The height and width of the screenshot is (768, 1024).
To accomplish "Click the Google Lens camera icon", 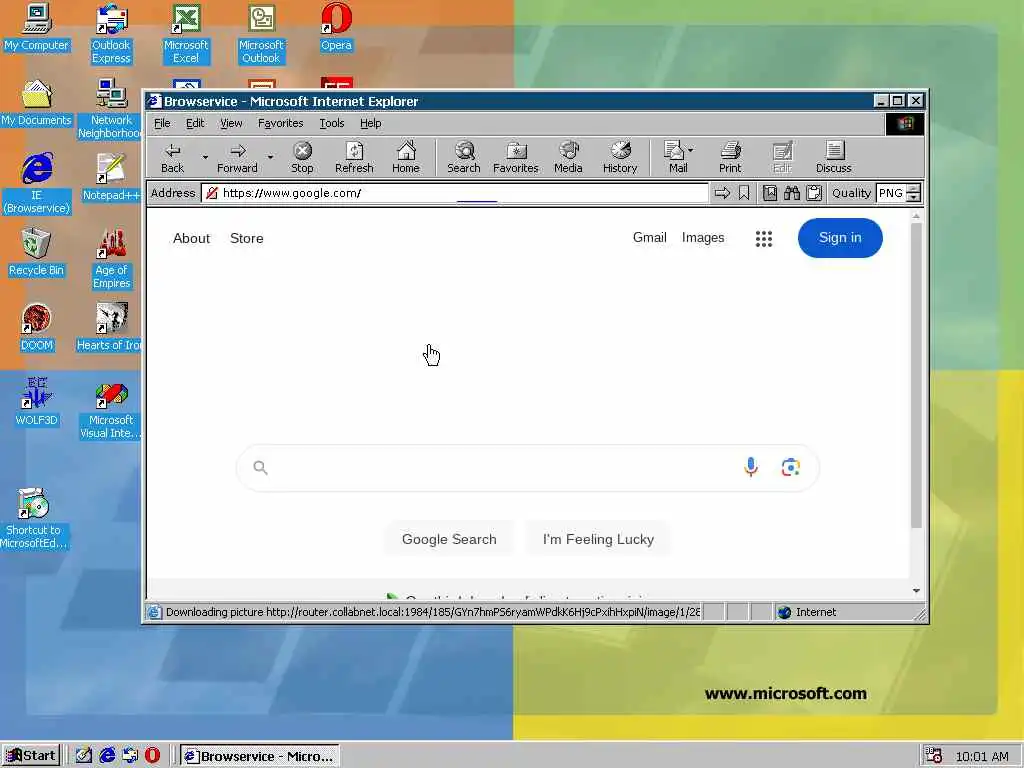I will [x=791, y=468].
